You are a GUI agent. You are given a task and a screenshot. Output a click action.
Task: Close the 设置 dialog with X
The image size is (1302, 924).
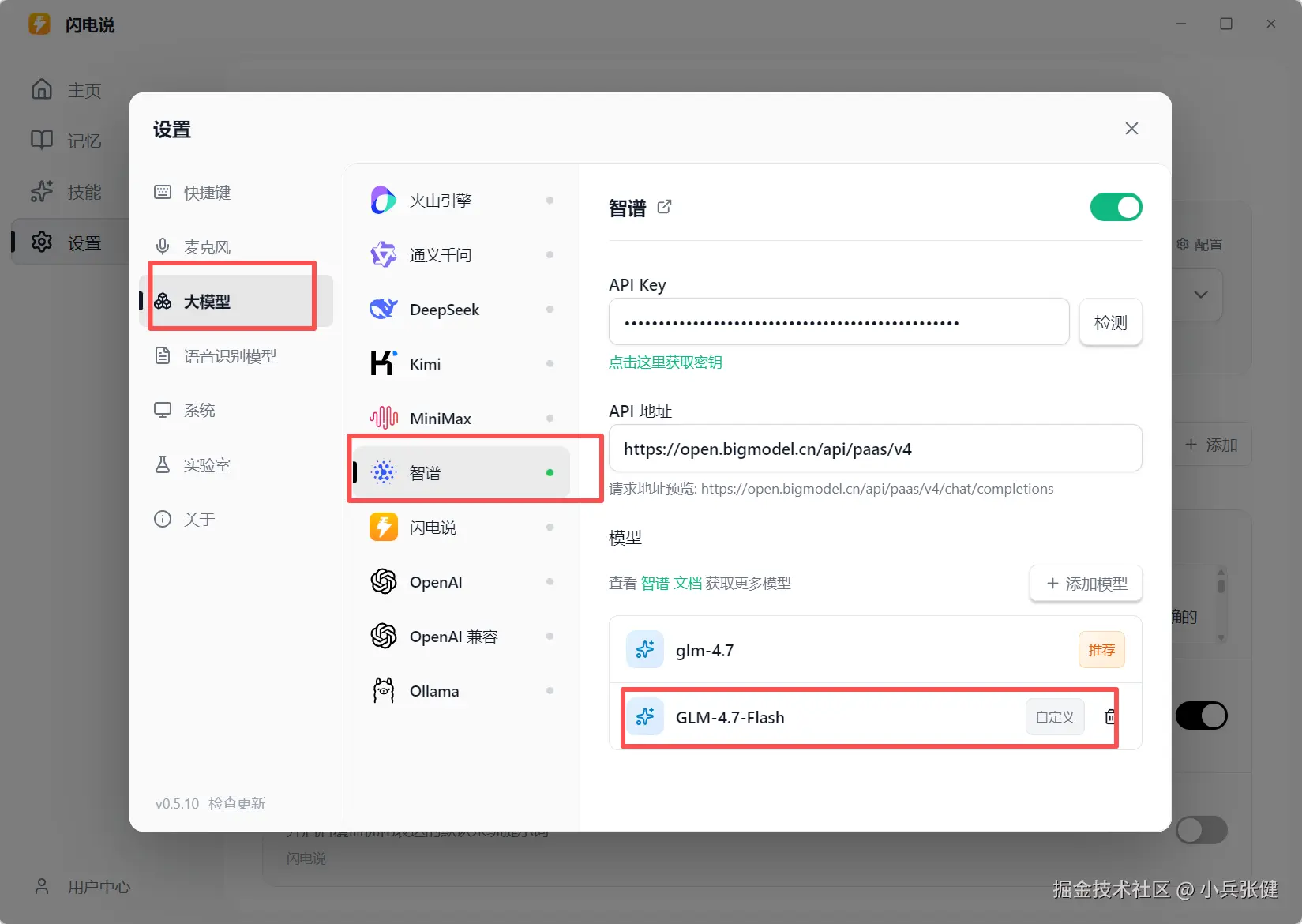pyautogui.click(x=1131, y=129)
